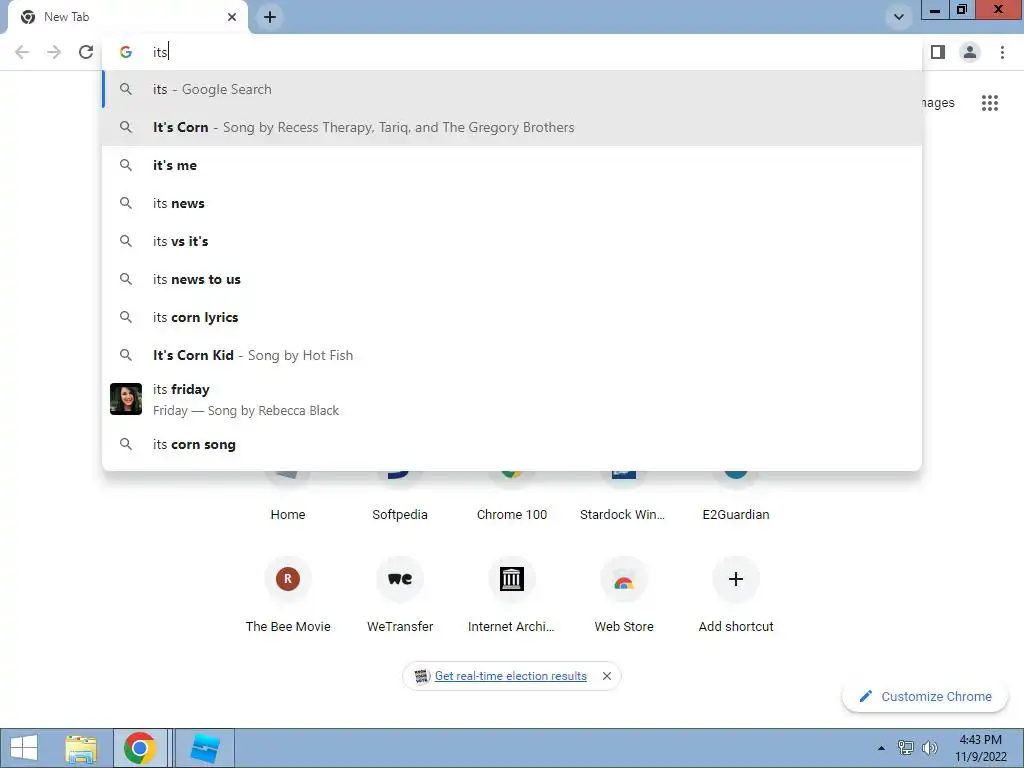Click the Google icon in the address bar
This screenshot has width=1024, height=768.
tap(126, 52)
